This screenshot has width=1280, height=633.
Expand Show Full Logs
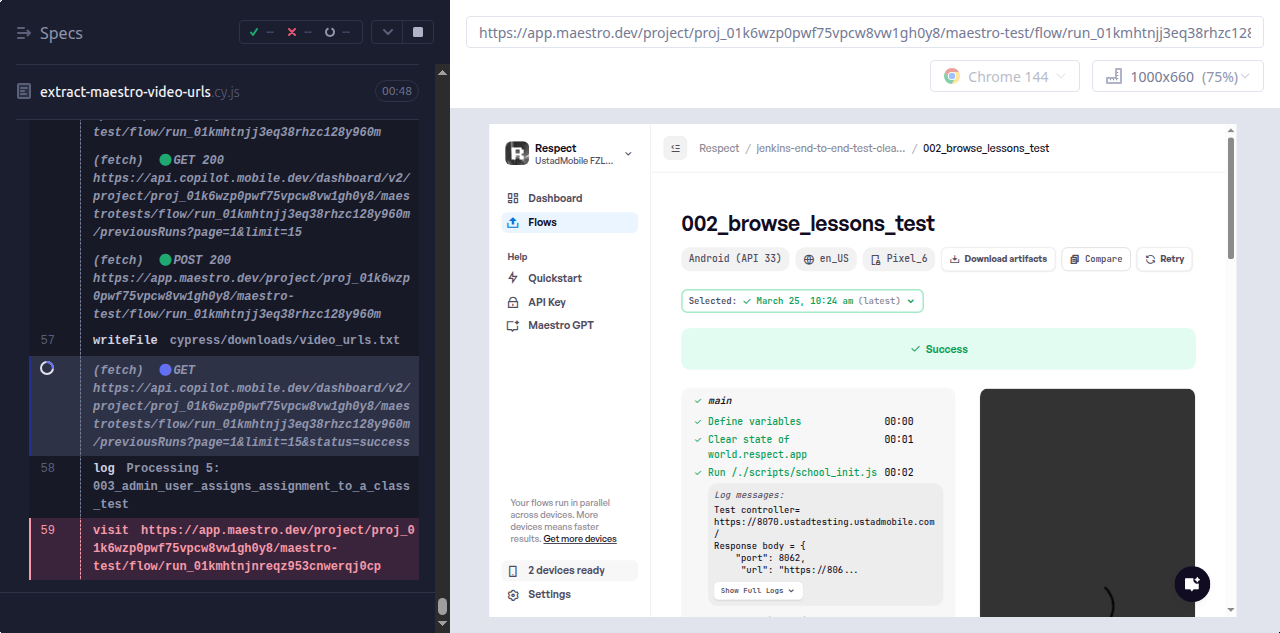pos(758,591)
